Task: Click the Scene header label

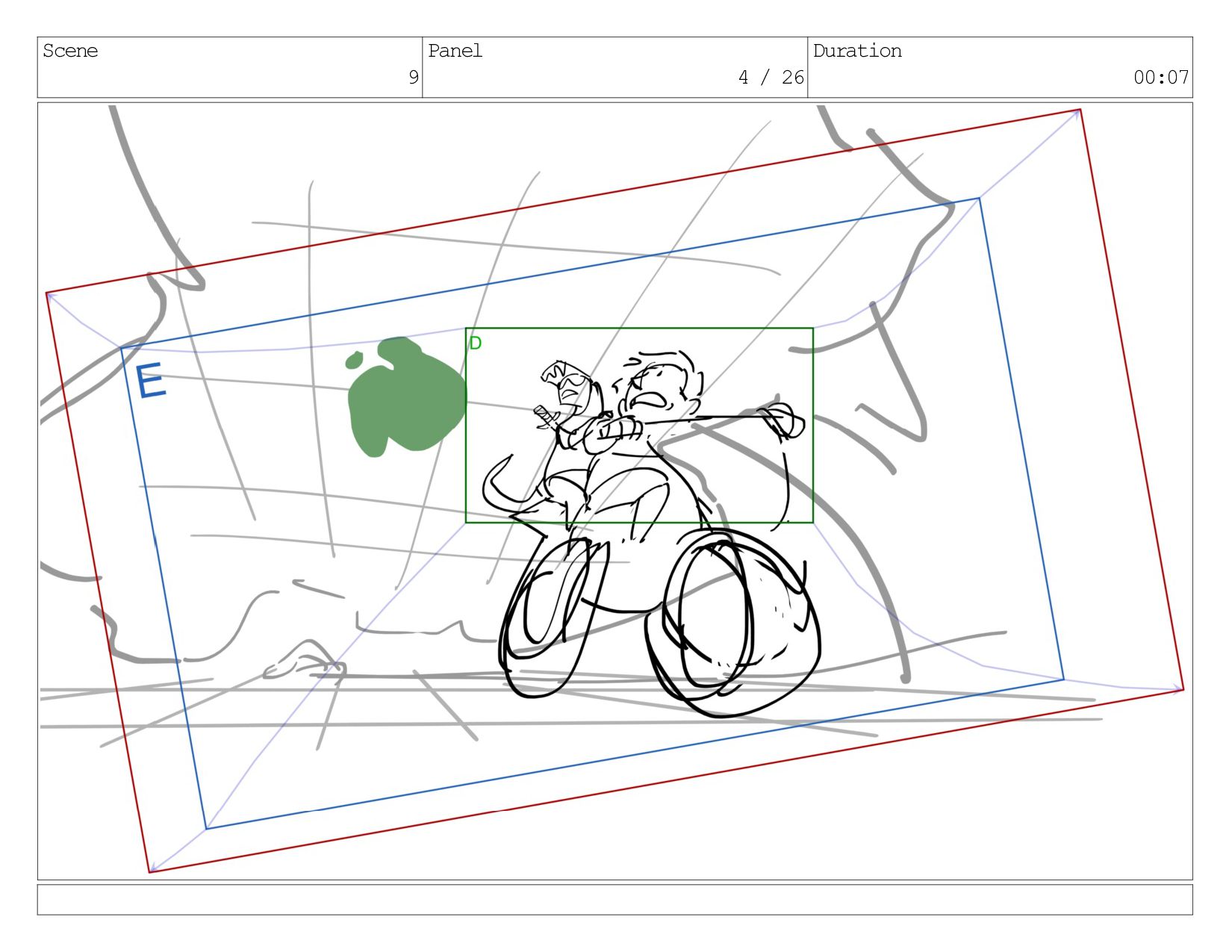Action: [70, 51]
